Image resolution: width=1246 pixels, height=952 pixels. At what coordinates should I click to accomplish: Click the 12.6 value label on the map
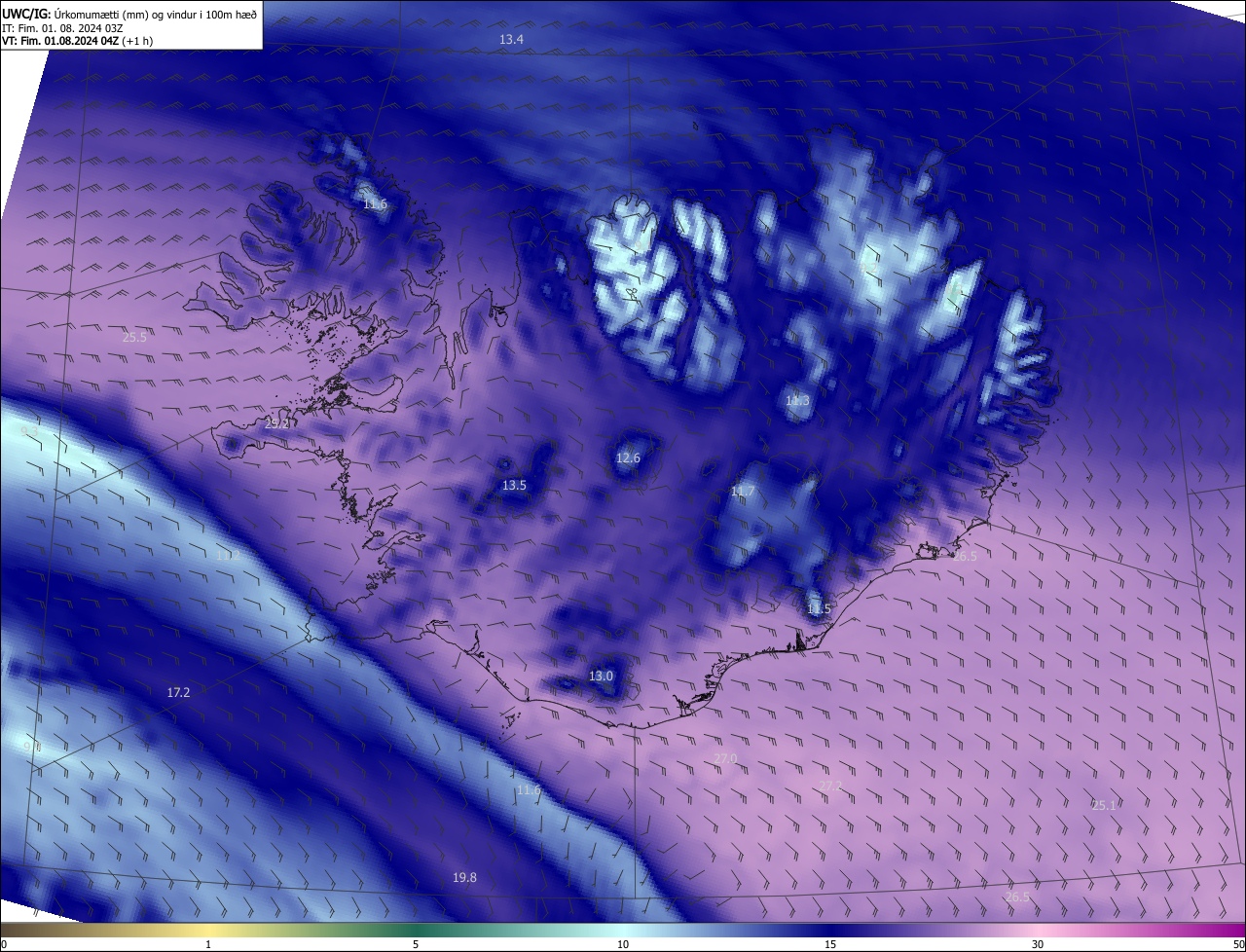629,458
